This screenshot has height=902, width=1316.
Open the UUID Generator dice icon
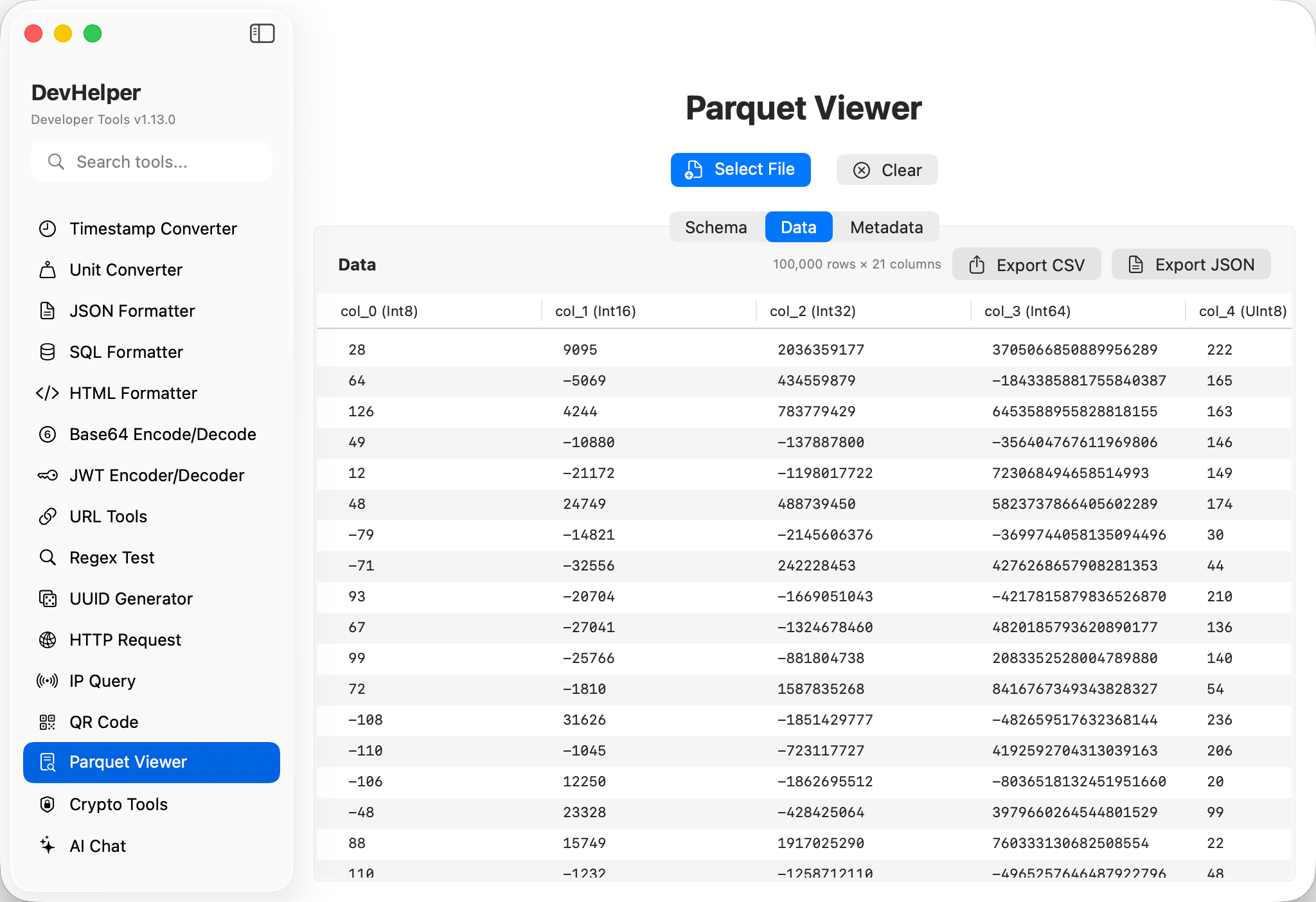coord(48,599)
